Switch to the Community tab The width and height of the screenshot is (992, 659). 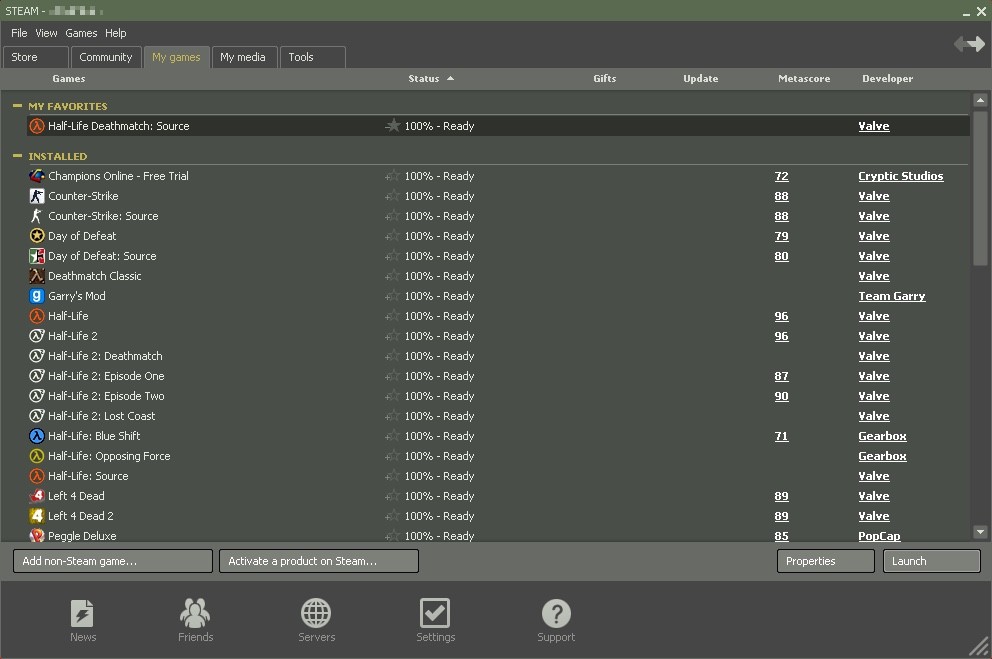coord(106,57)
